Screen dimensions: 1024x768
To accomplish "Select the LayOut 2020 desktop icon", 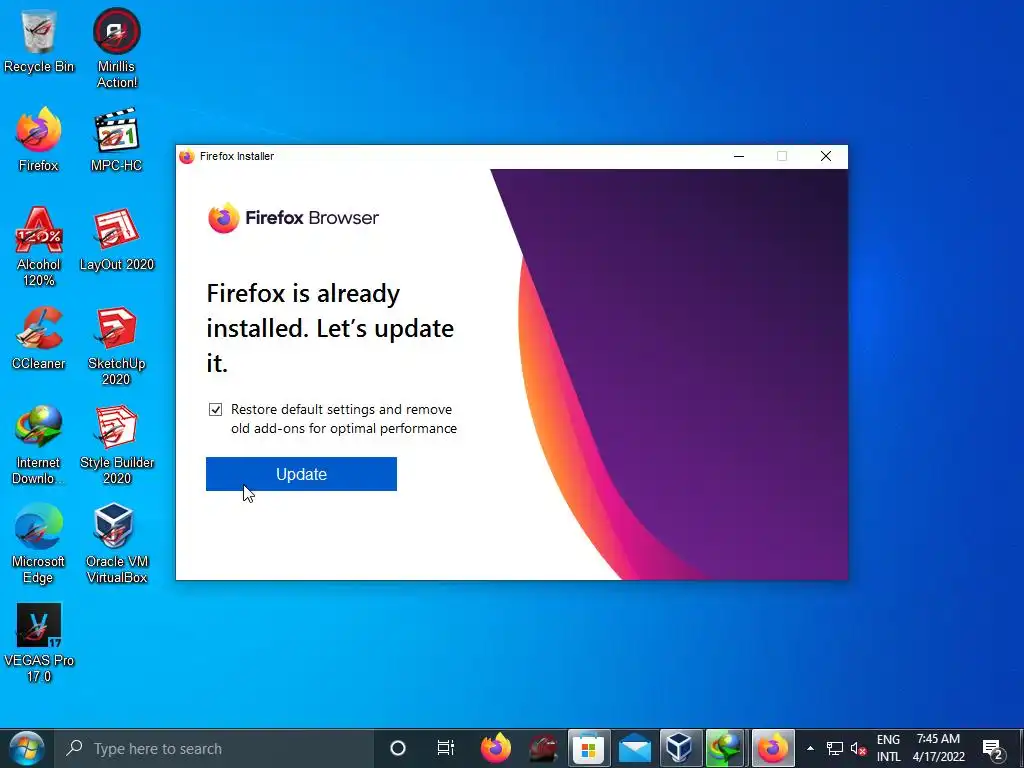I will (x=116, y=238).
